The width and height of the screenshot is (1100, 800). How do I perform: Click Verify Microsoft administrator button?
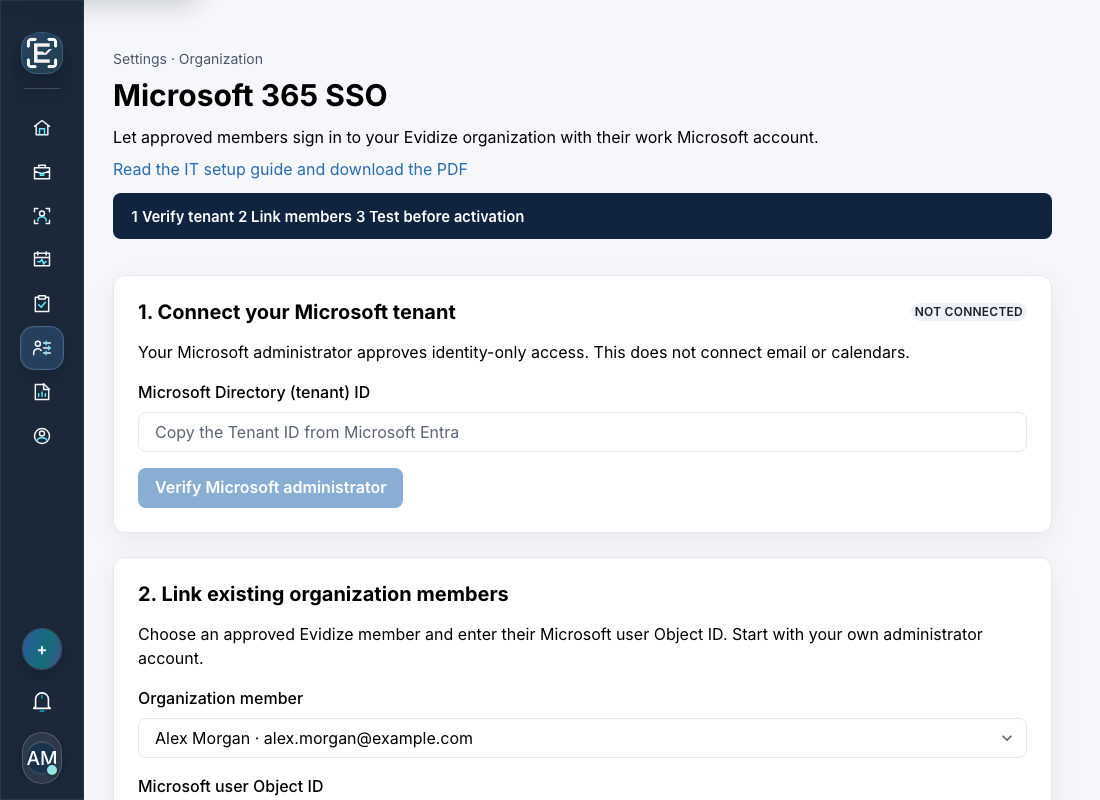click(270, 488)
